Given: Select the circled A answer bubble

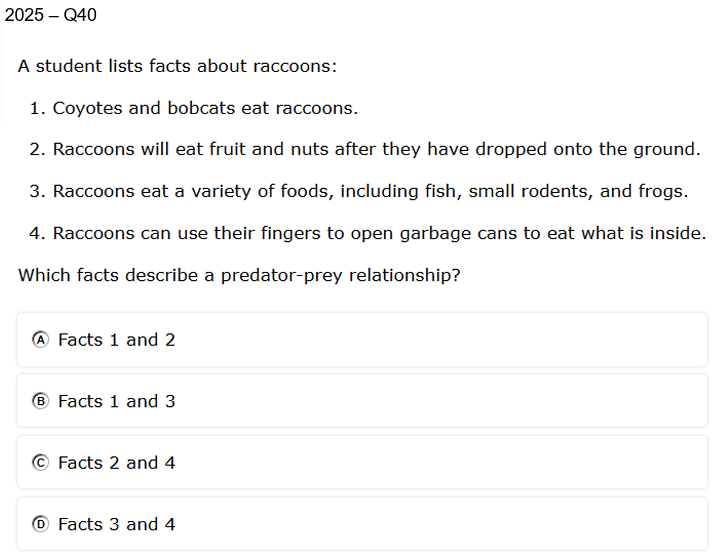Looking at the screenshot, I should pos(40,340).
